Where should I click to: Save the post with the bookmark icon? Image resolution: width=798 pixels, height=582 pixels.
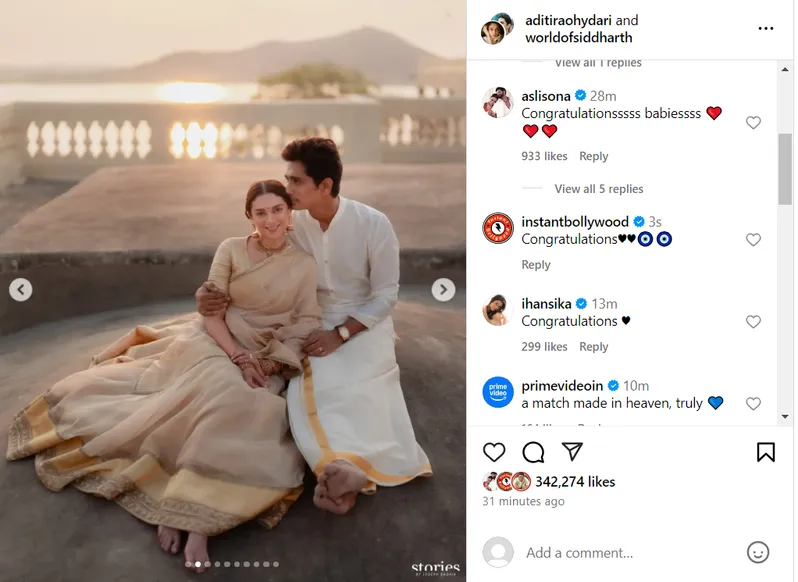765,452
